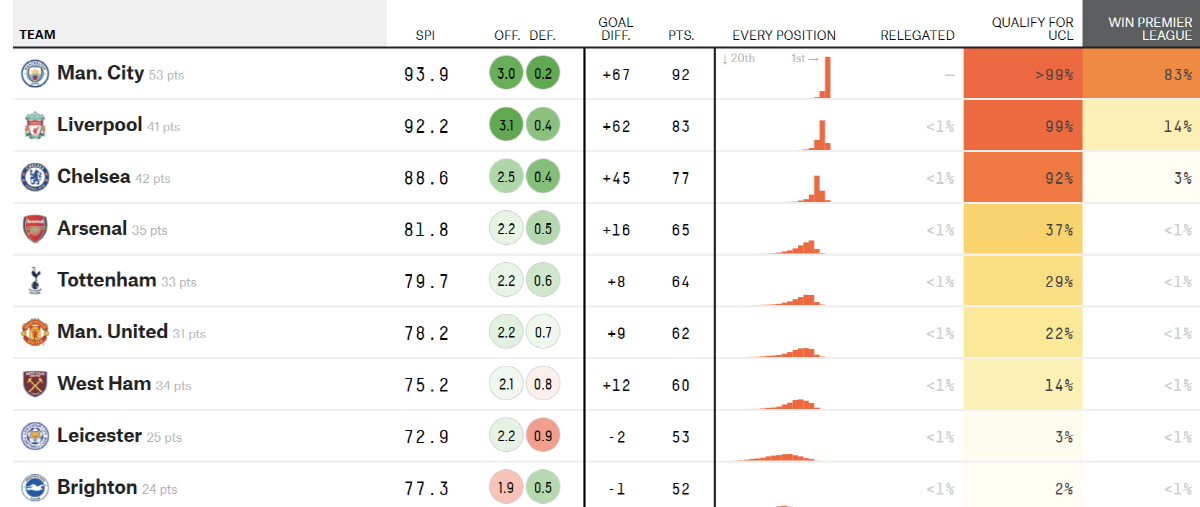Click the Liverpool club crest

point(35,126)
